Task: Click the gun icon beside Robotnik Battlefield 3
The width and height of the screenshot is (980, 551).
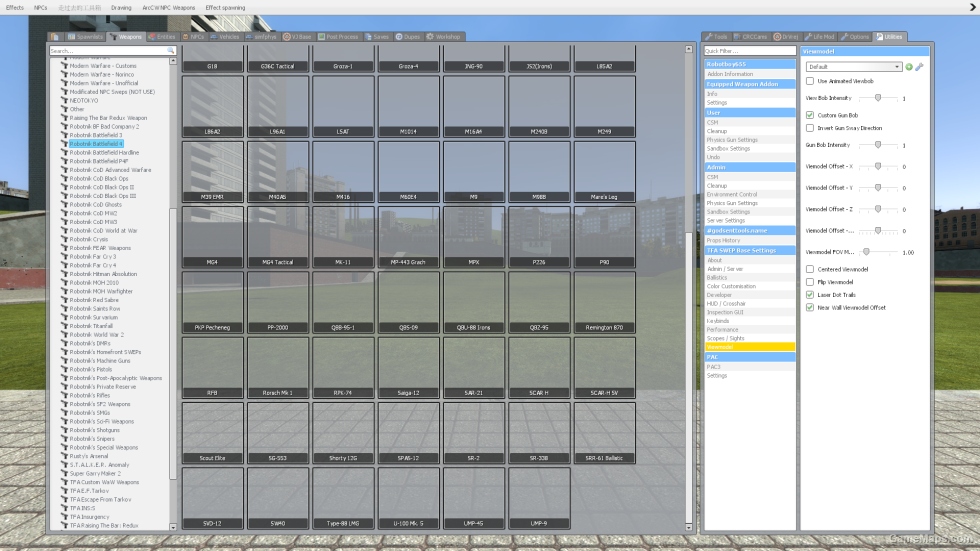Action: (64, 135)
